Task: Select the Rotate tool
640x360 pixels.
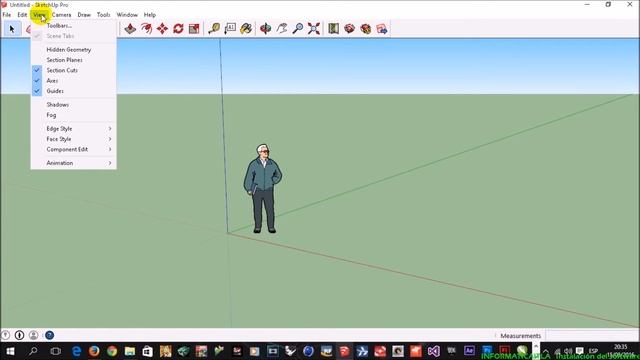Action: (x=178, y=29)
